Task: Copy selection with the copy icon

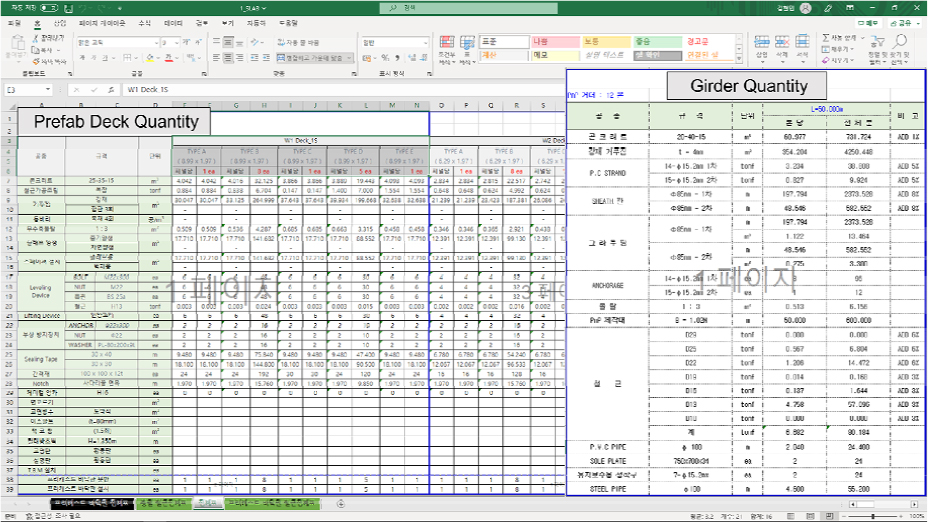Action: (x=36, y=50)
